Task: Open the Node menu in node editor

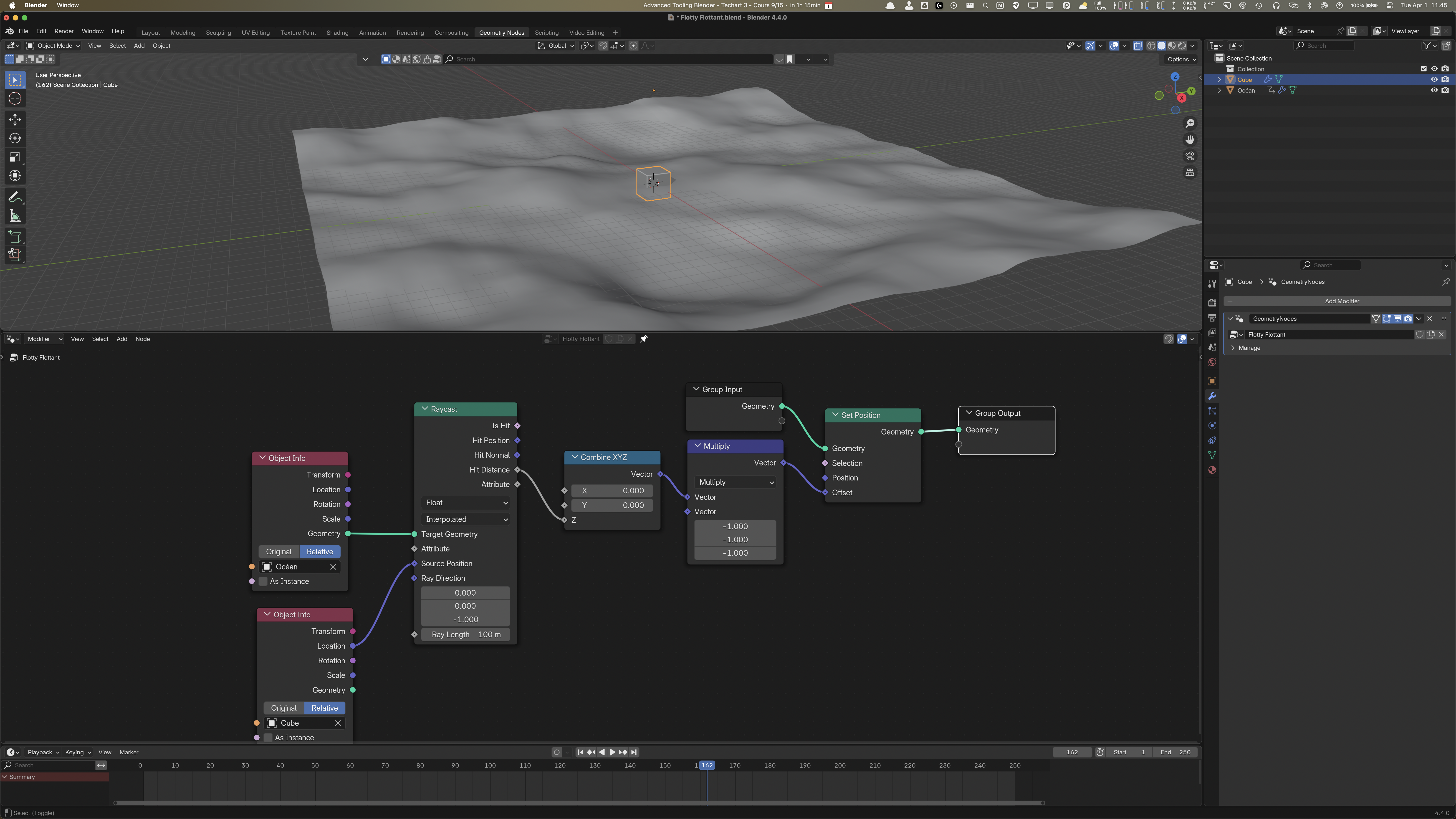Action: point(142,339)
